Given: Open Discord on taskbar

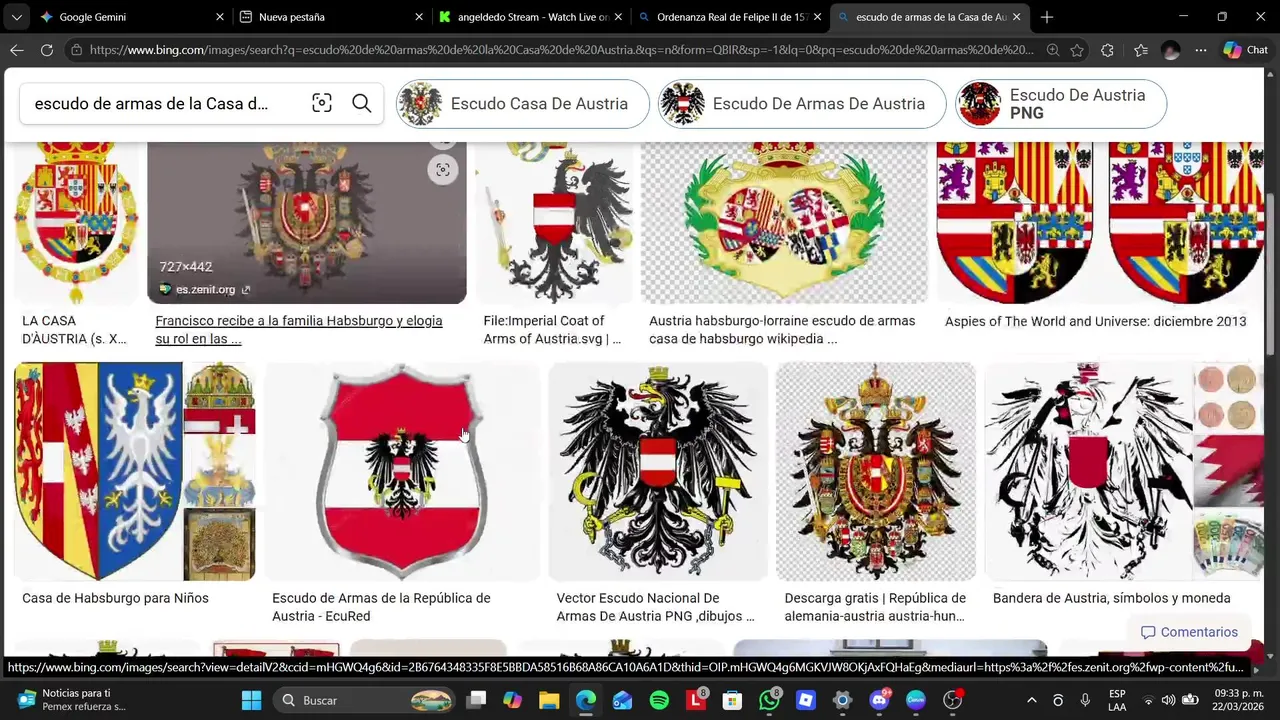Looking at the screenshot, I should 879,700.
